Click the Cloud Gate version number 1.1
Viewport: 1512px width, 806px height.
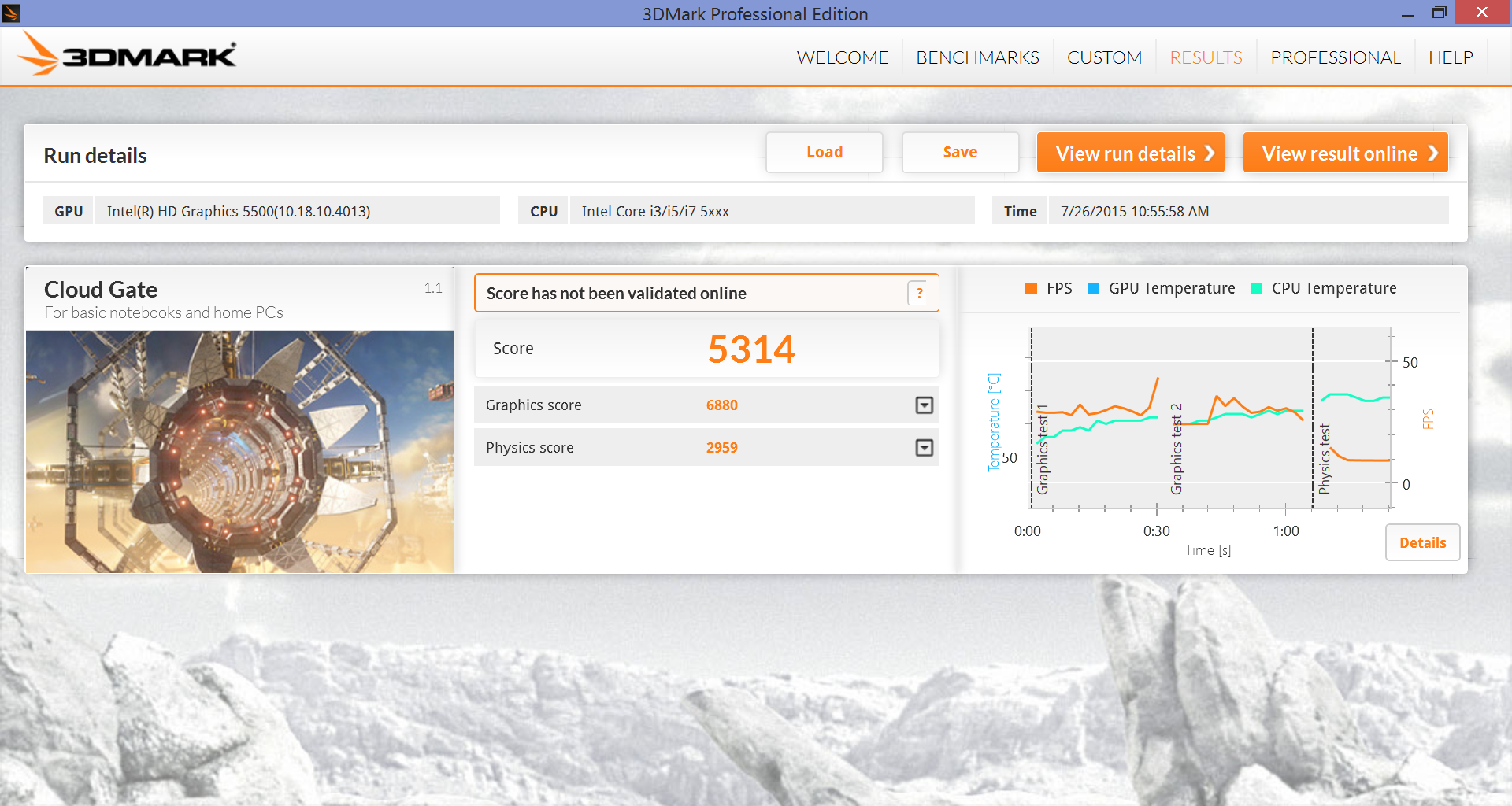[433, 288]
